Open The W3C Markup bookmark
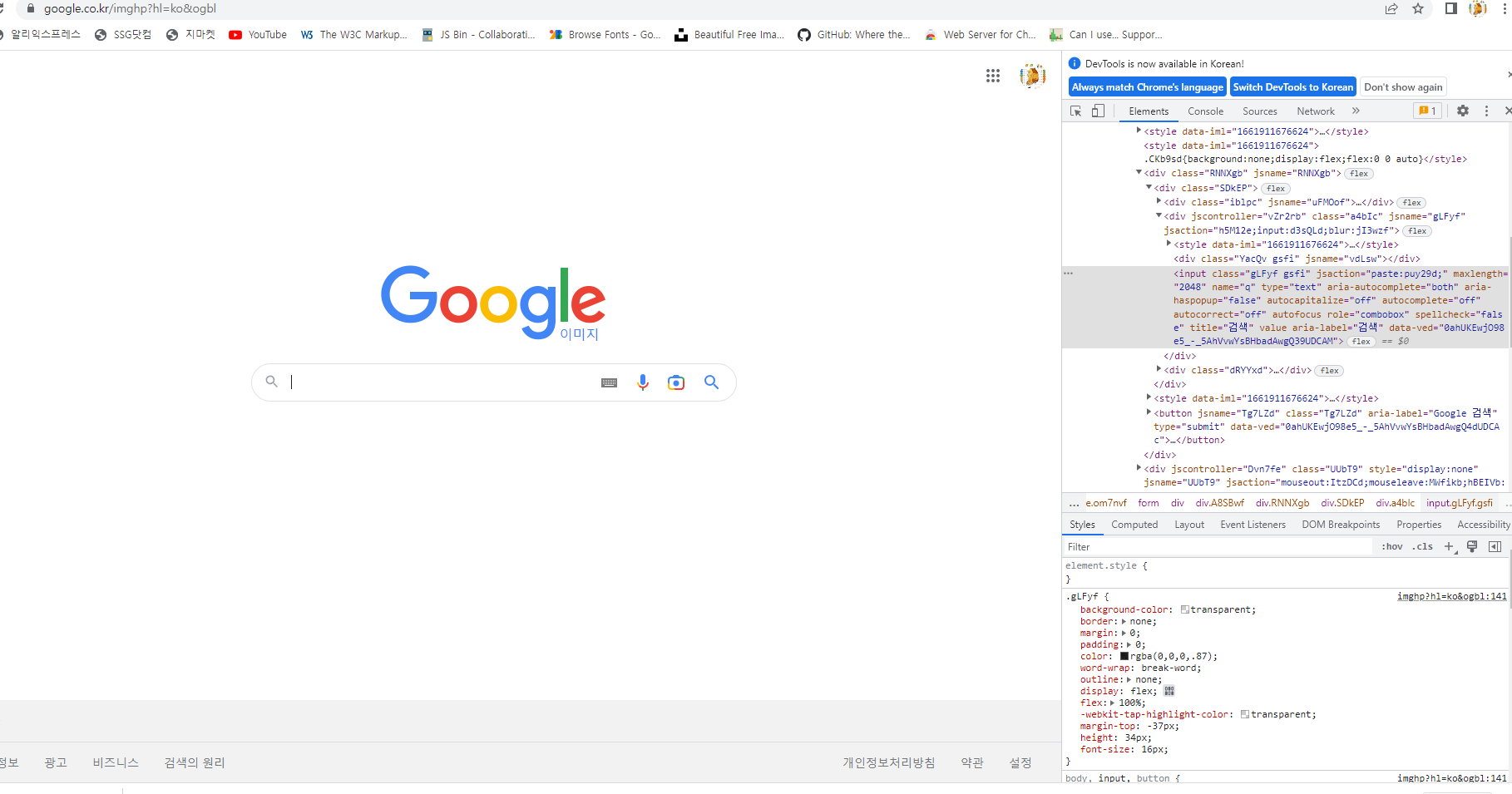Image resolution: width=1512 pixels, height=794 pixels. point(354,35)
